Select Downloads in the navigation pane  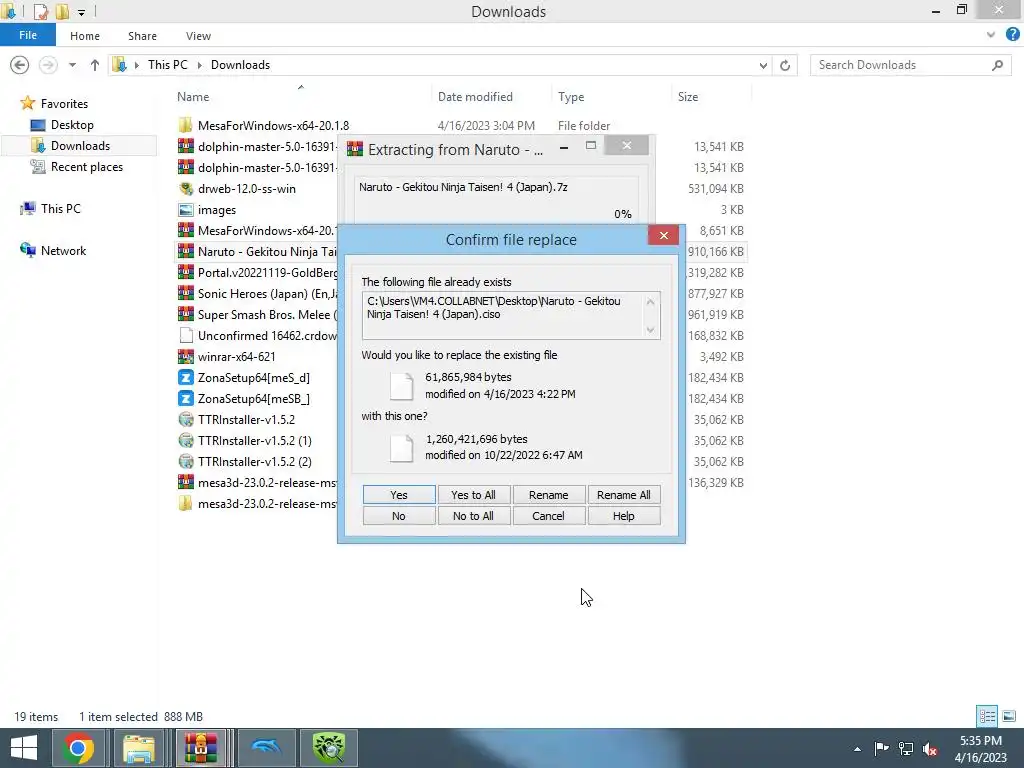[80, 146]
